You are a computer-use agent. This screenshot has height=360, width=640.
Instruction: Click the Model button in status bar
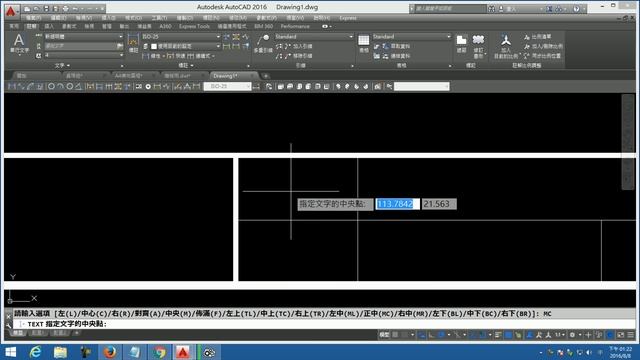point(384,335)
